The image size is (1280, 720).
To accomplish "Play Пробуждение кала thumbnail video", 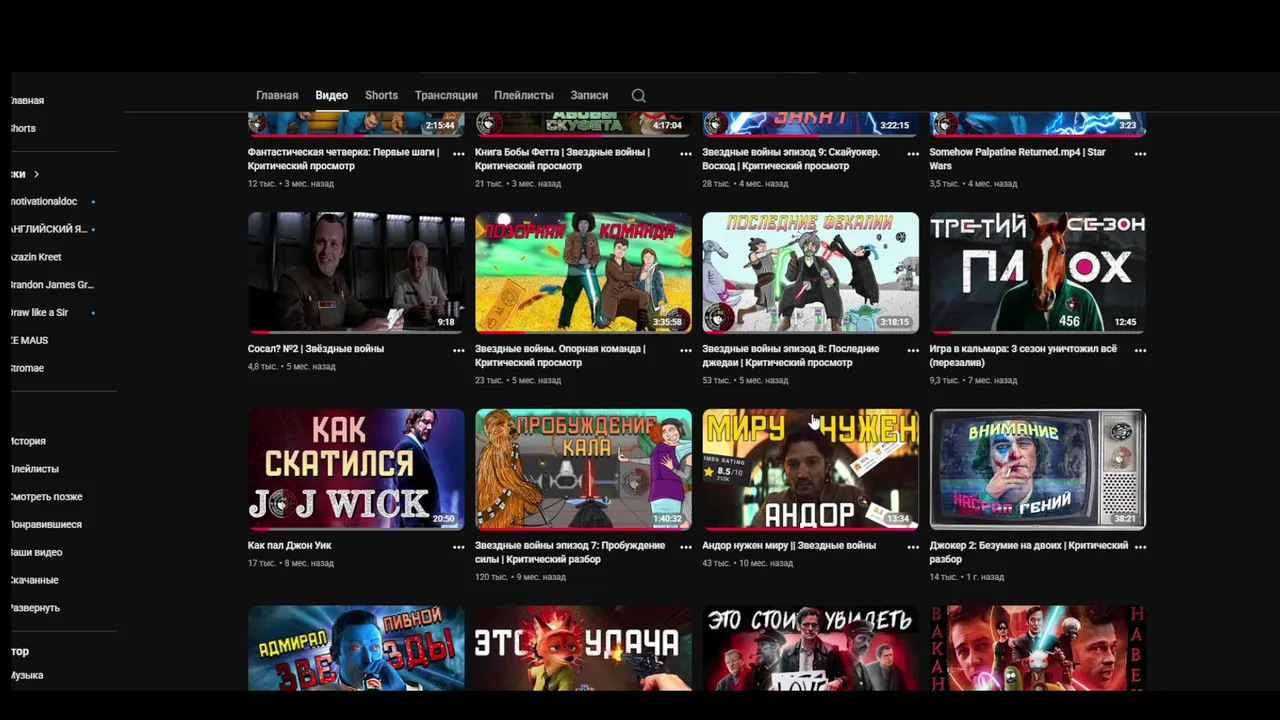I will 583,469.
